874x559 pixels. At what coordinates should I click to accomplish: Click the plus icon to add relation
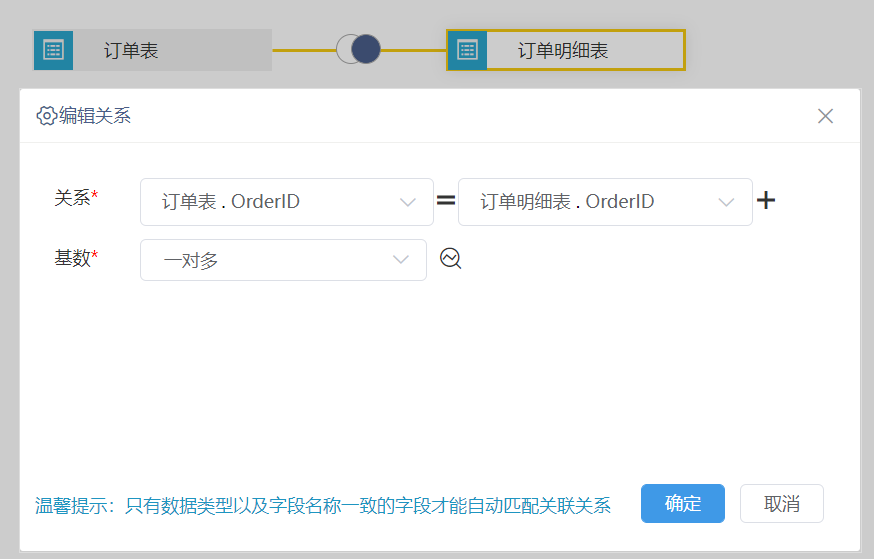[x=766, y=200]
